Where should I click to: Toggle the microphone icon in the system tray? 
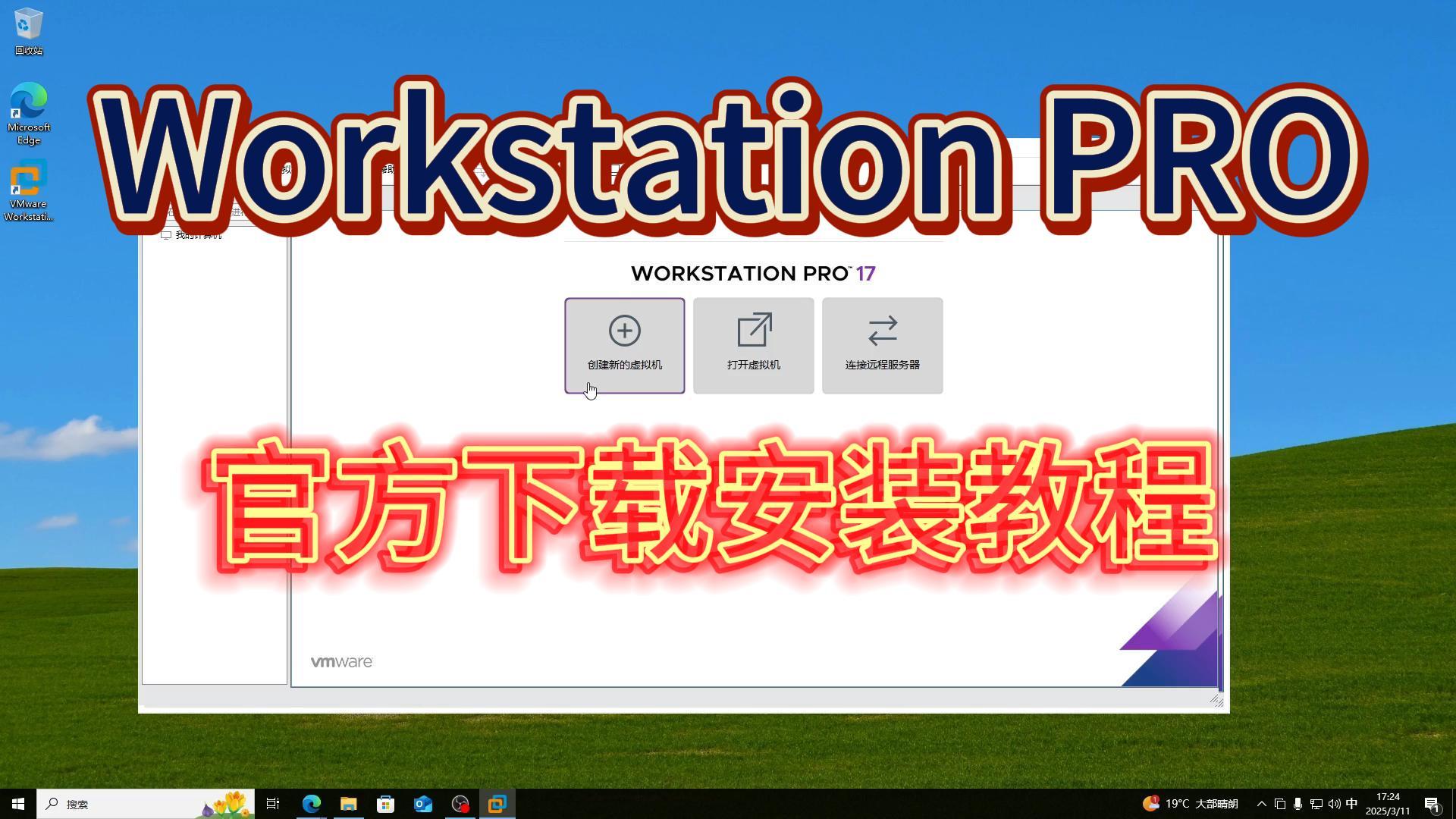(x=1300, y=804)
